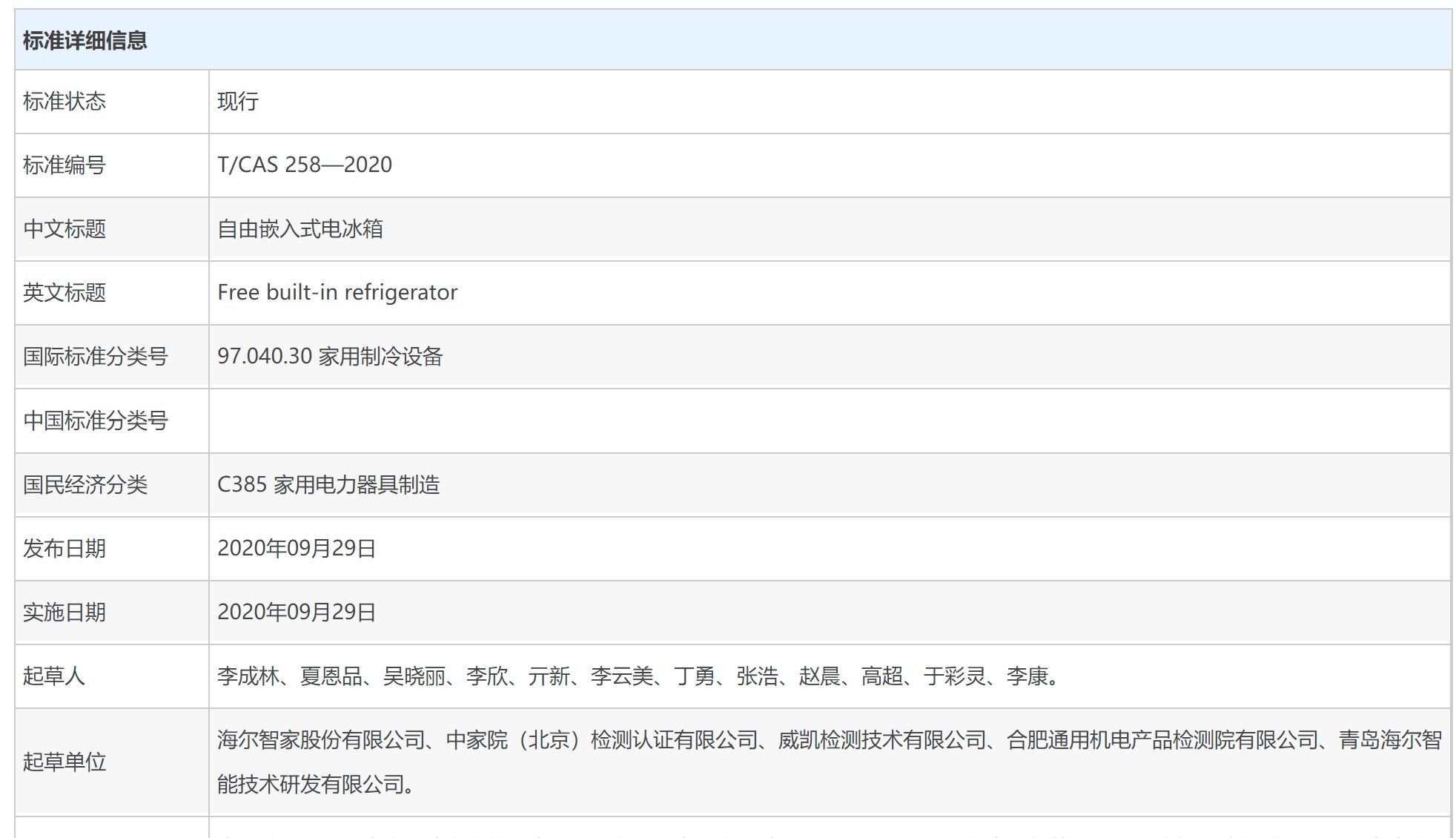Click the 实施日期 date value
The image size is (1456, 838).
pos(296,613)
